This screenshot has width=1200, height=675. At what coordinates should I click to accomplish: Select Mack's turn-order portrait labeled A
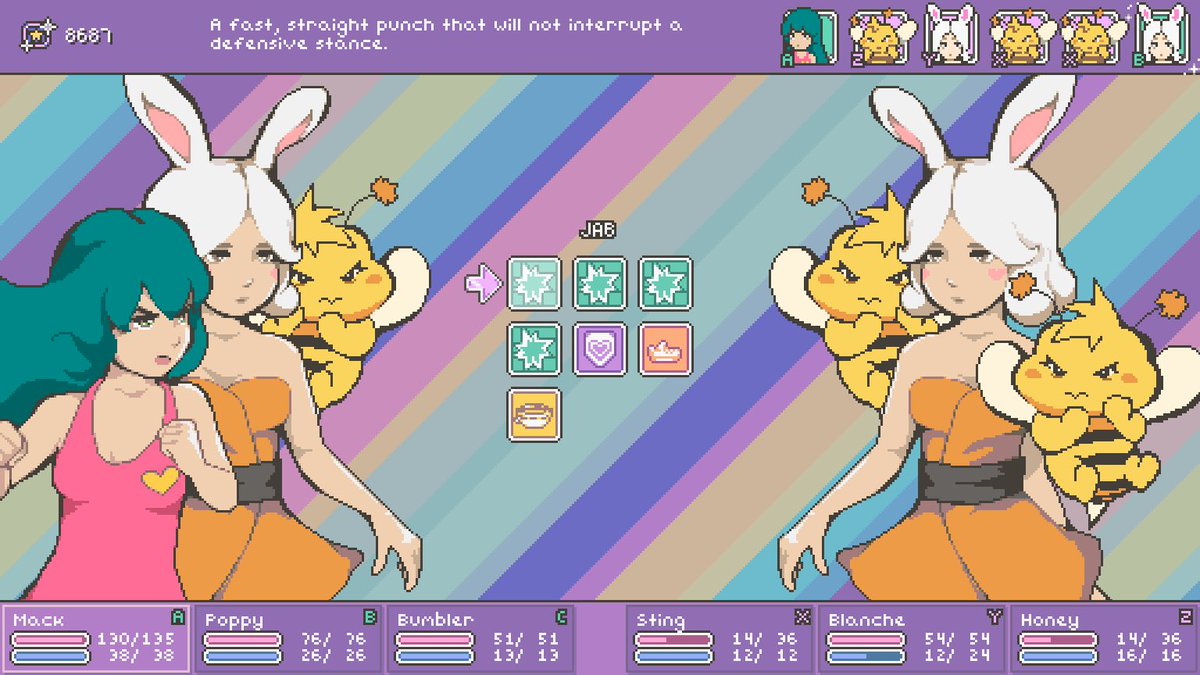tap(808, 36)
